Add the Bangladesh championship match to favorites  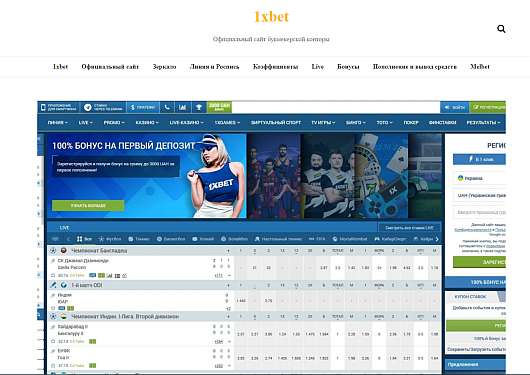click(53, 275)
